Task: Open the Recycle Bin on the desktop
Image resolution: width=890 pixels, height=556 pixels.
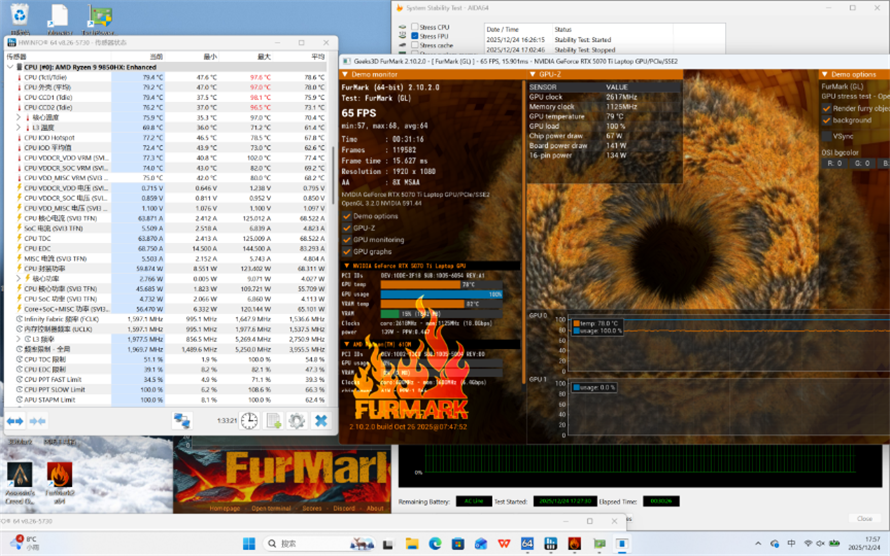Action: point(19,16)
